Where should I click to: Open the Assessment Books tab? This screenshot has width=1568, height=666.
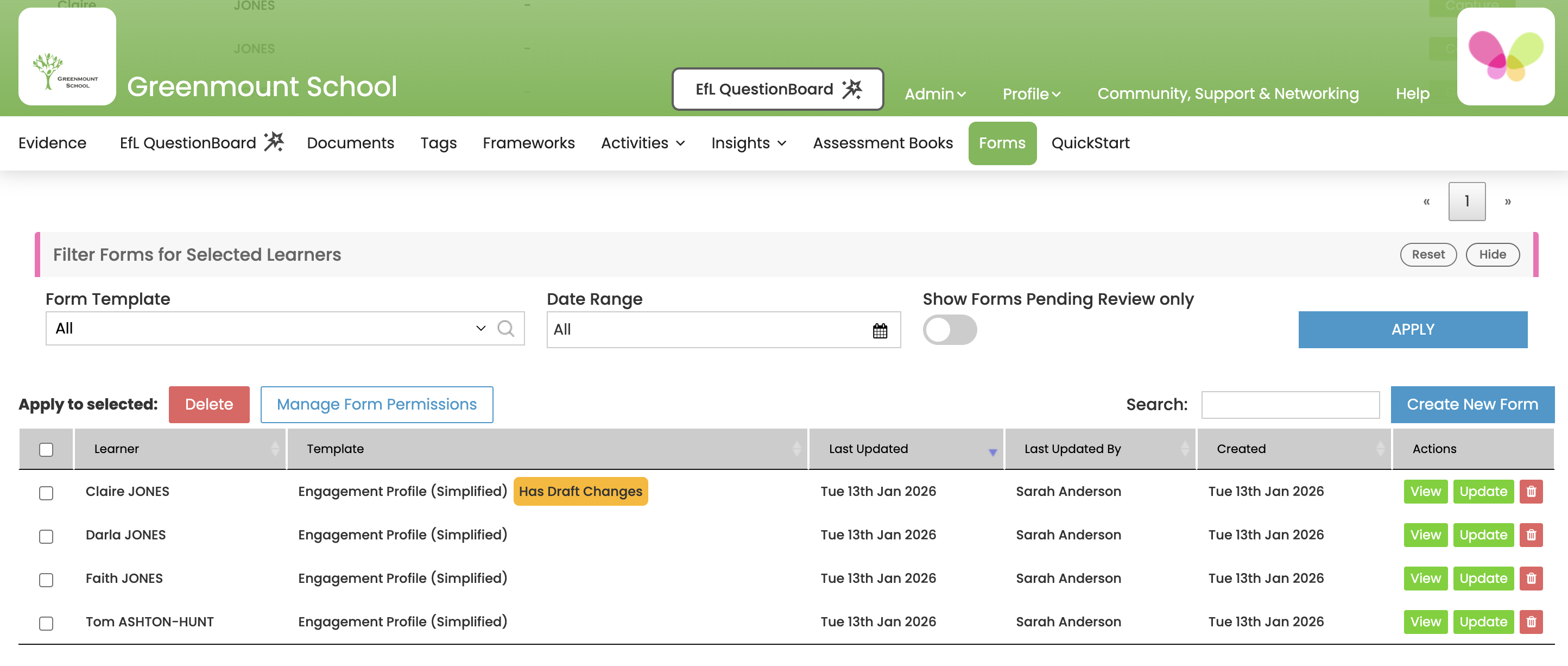tap(883, 143)
